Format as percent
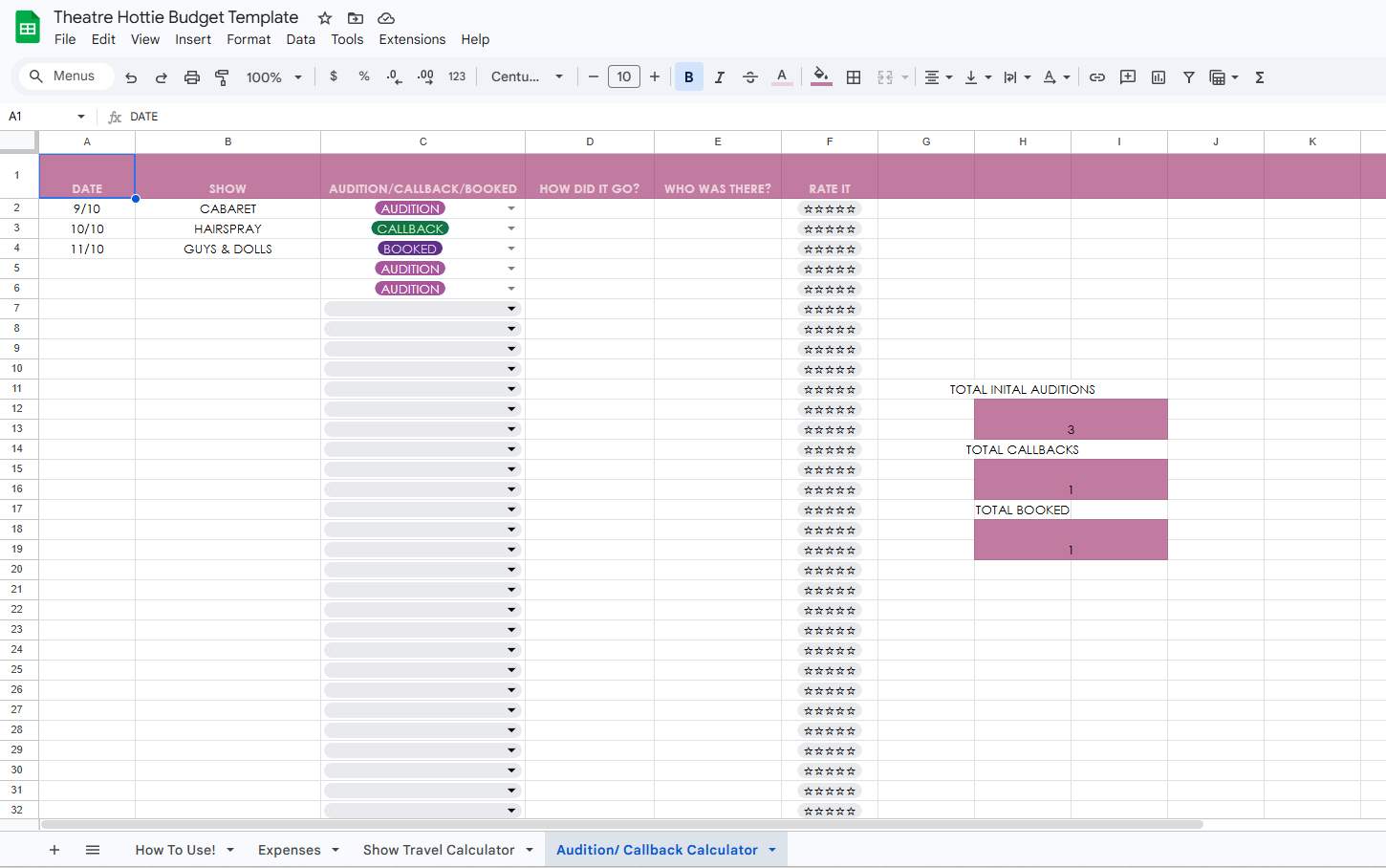Screen dimensions: 1386x868 (x=364, y=76)
